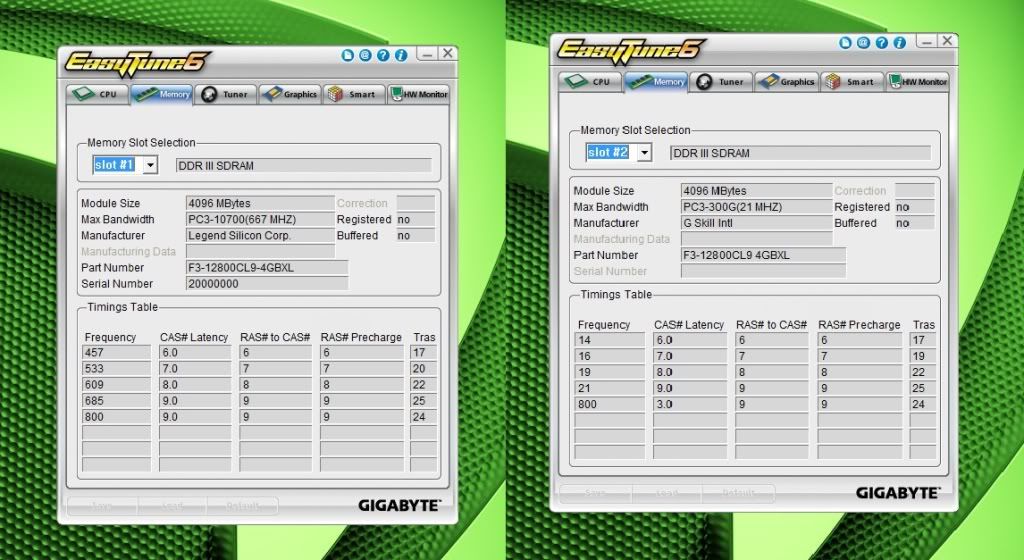
Task: Select the Legend Silicon Corp. manufacturer field
Action: click(x=260, y=235)
